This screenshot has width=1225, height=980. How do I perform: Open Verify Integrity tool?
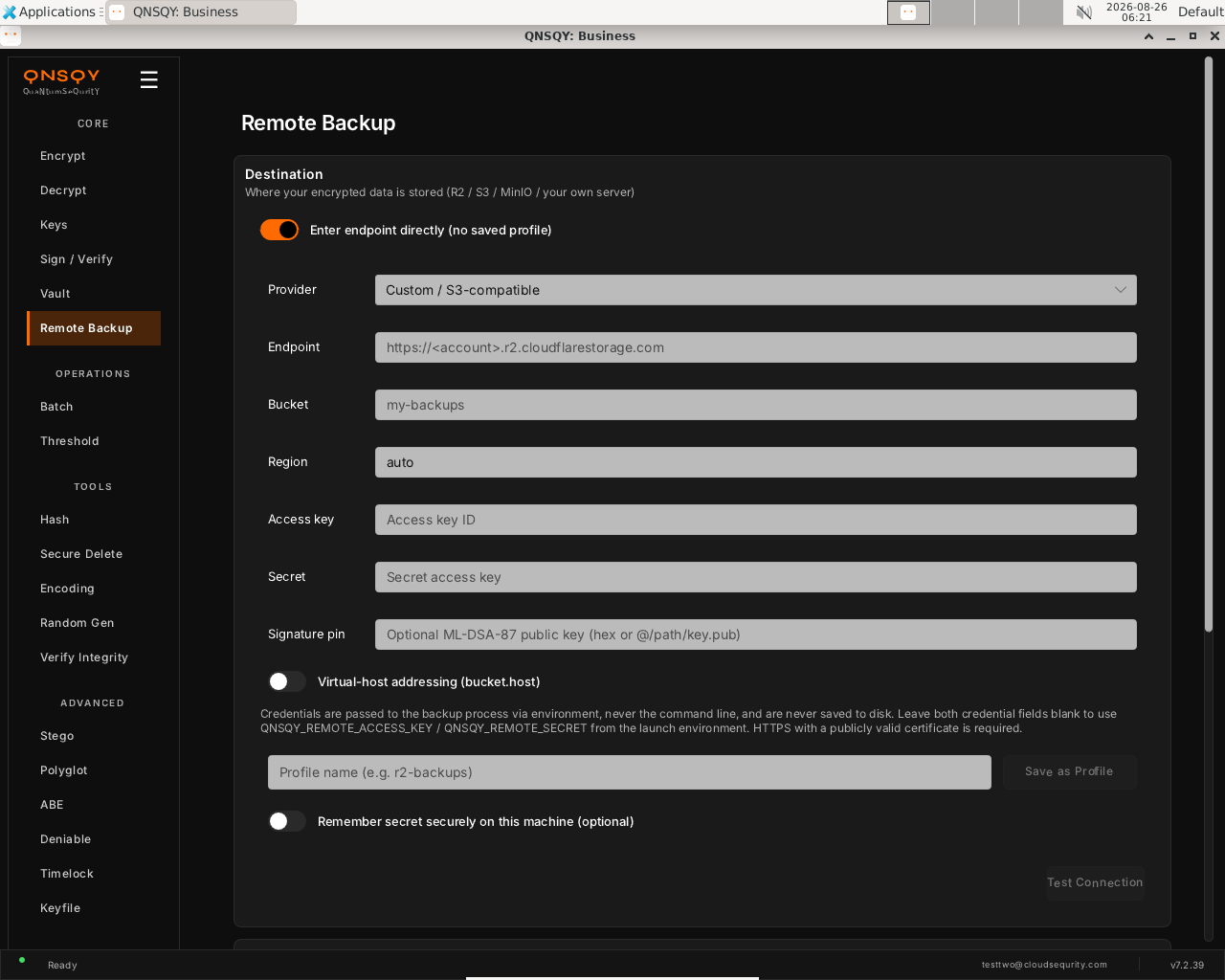click(94, 657)
